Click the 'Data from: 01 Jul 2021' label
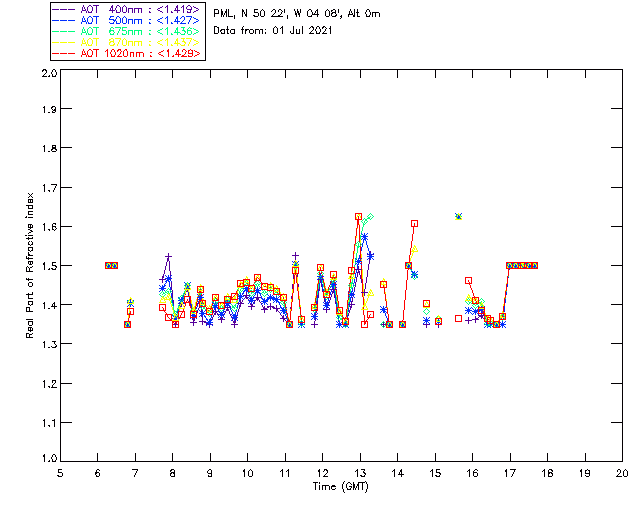Viewport: 640px width, 512px height. (x=273, y=31)
